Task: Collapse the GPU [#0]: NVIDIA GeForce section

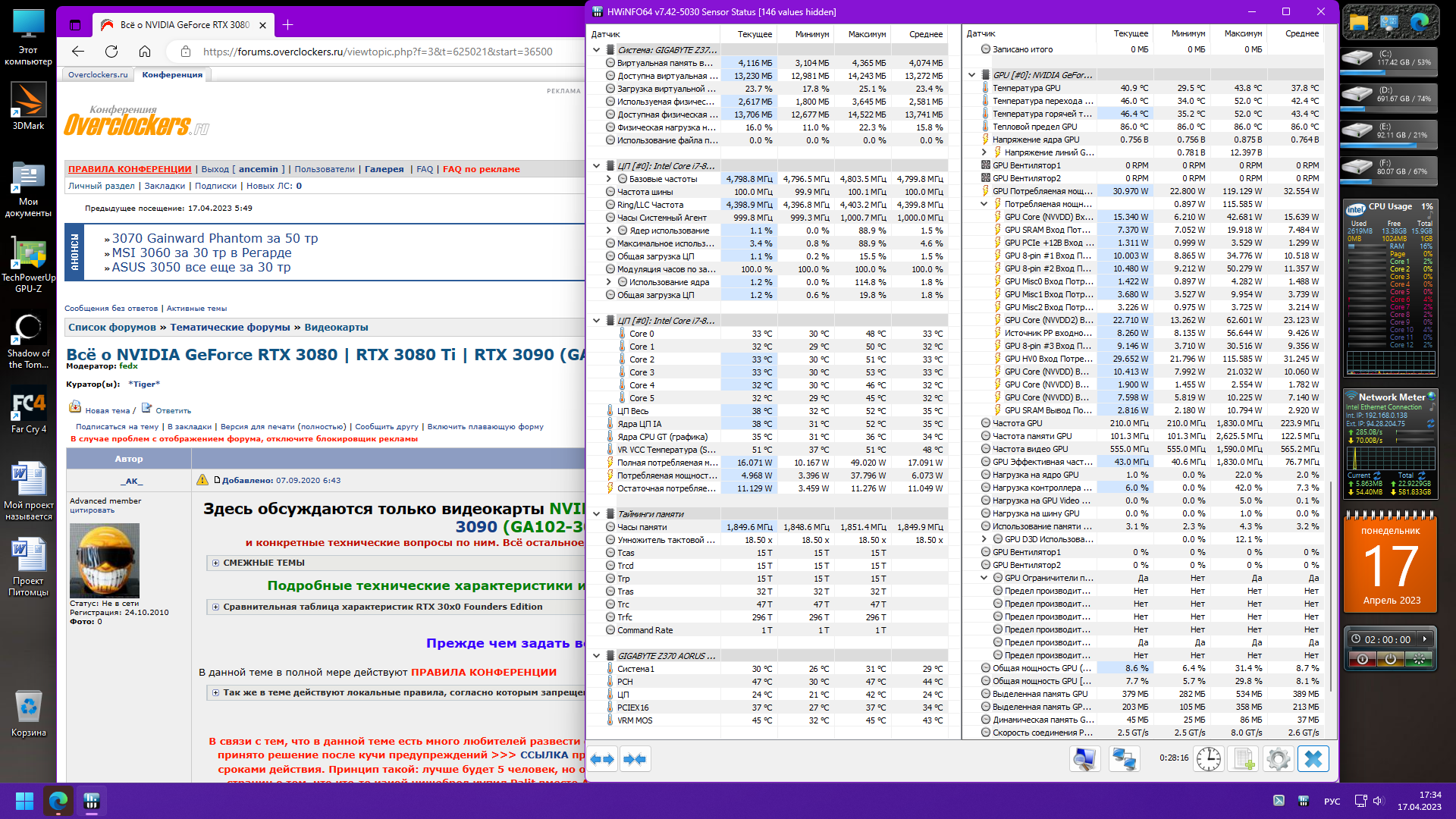Action: (972, 75)
